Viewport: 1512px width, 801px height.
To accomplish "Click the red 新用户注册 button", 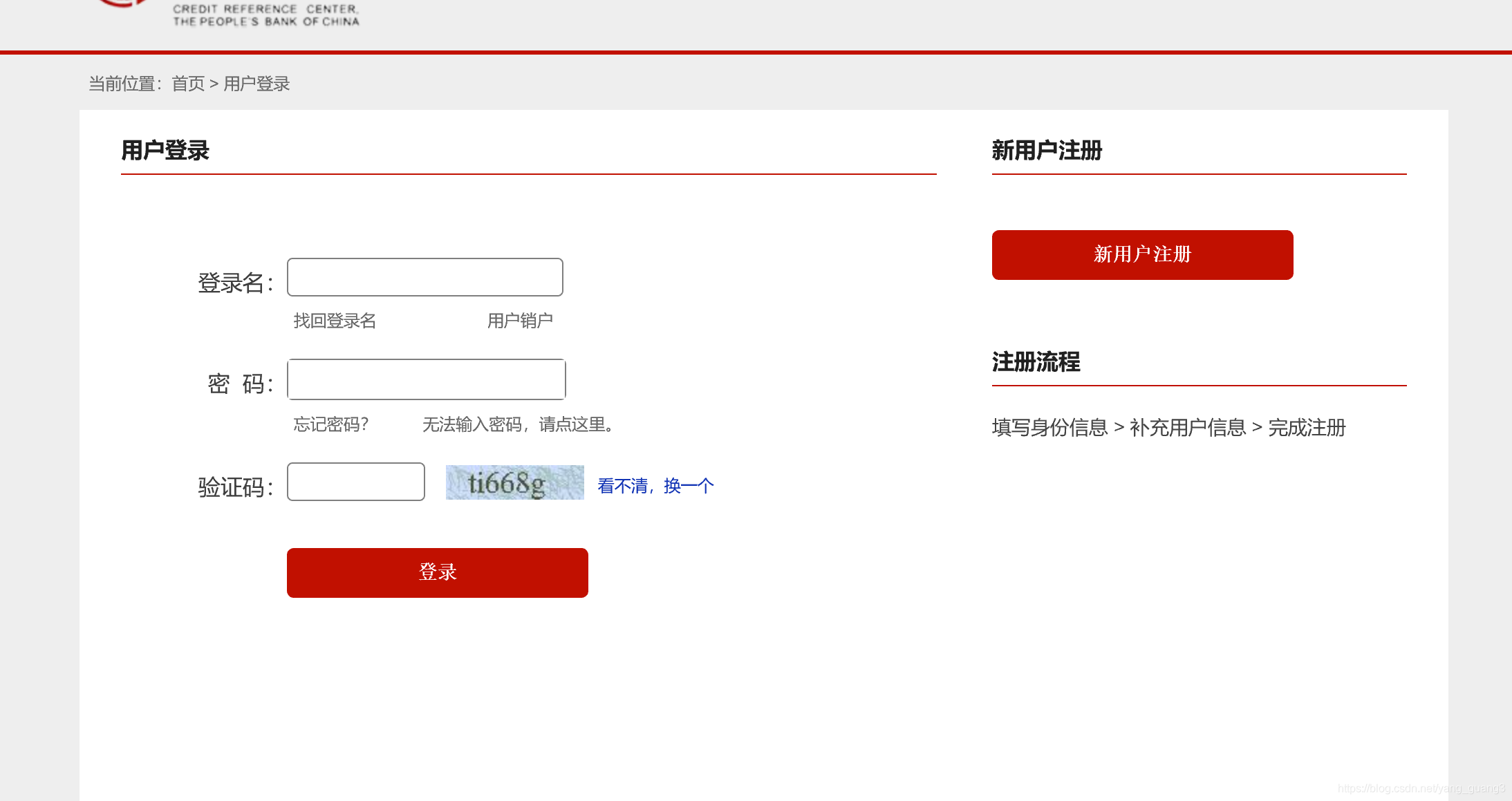I will point(1142,255).
